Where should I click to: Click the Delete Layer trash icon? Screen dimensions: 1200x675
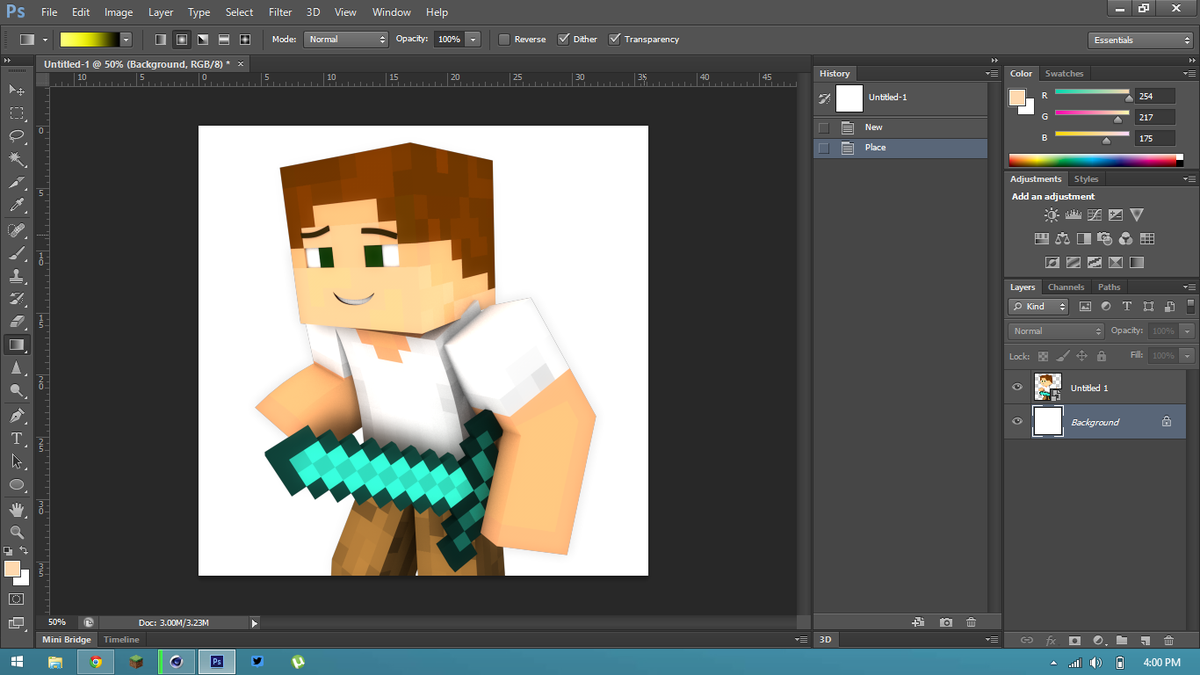(1169, 640)
